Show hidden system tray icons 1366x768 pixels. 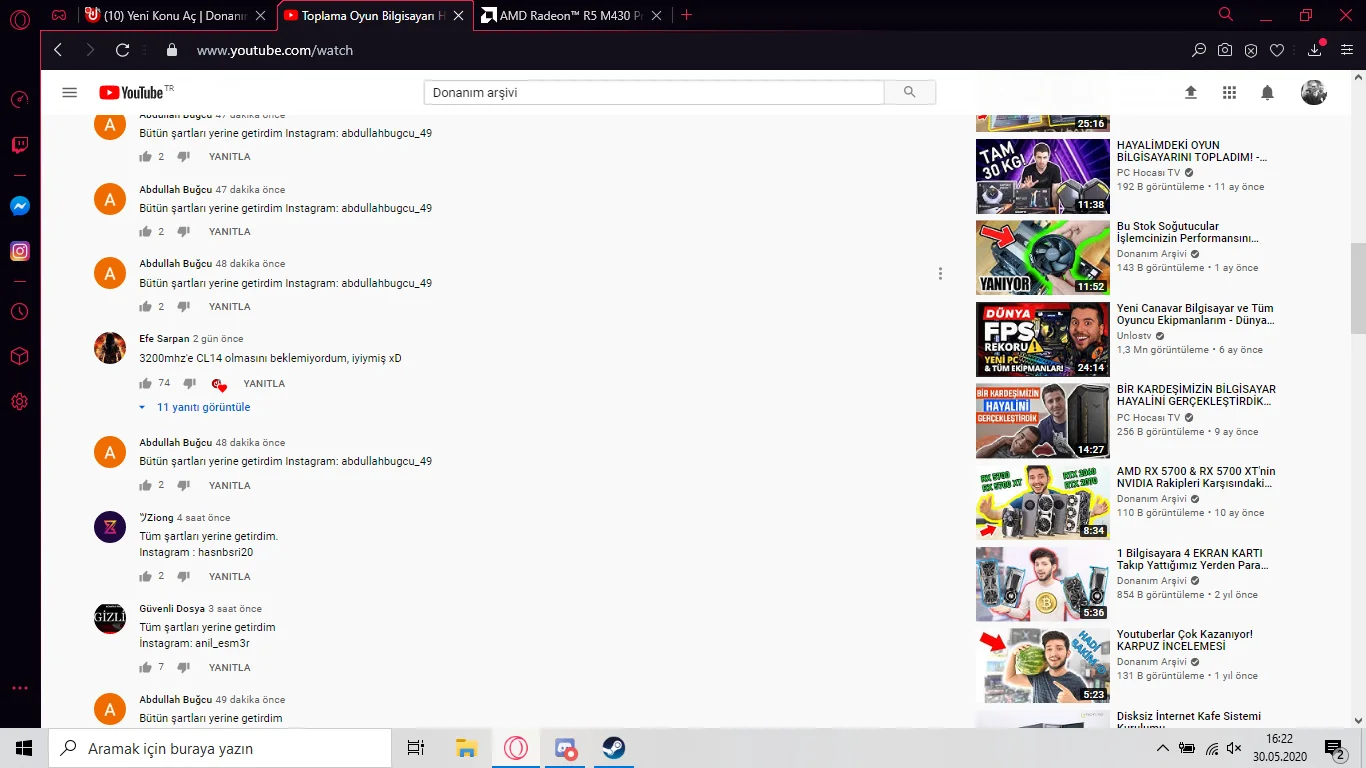[1162, 748]
